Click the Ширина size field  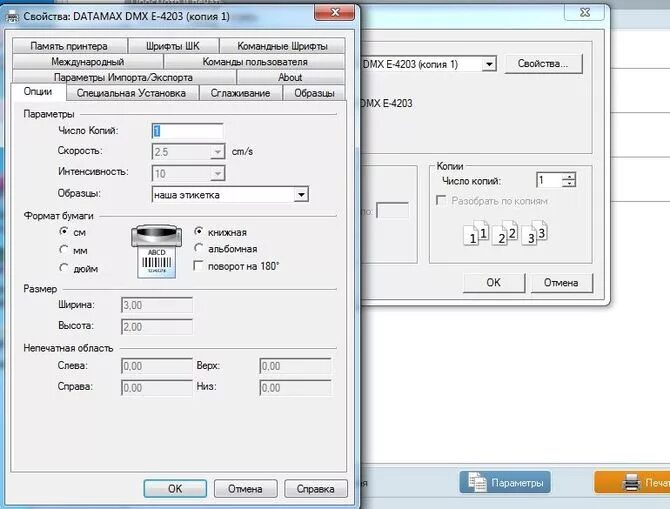tap(157, 305)
